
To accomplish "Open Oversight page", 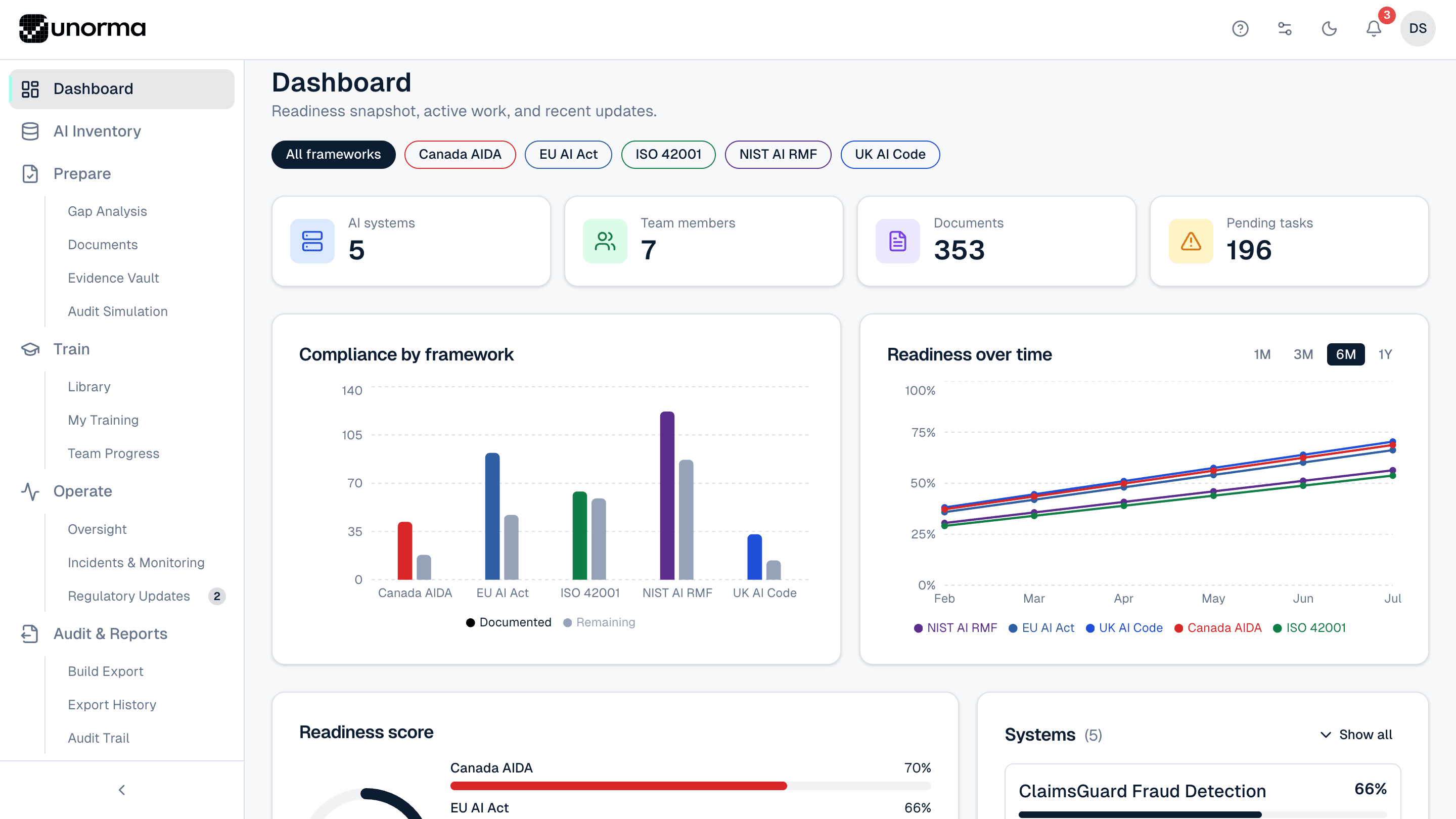I will pos(97,529).
